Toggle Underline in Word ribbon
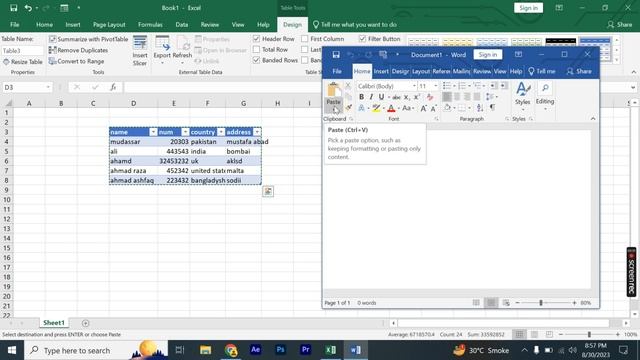The height and width of the screenshot is (360, 640). click(x=381, y=97)
